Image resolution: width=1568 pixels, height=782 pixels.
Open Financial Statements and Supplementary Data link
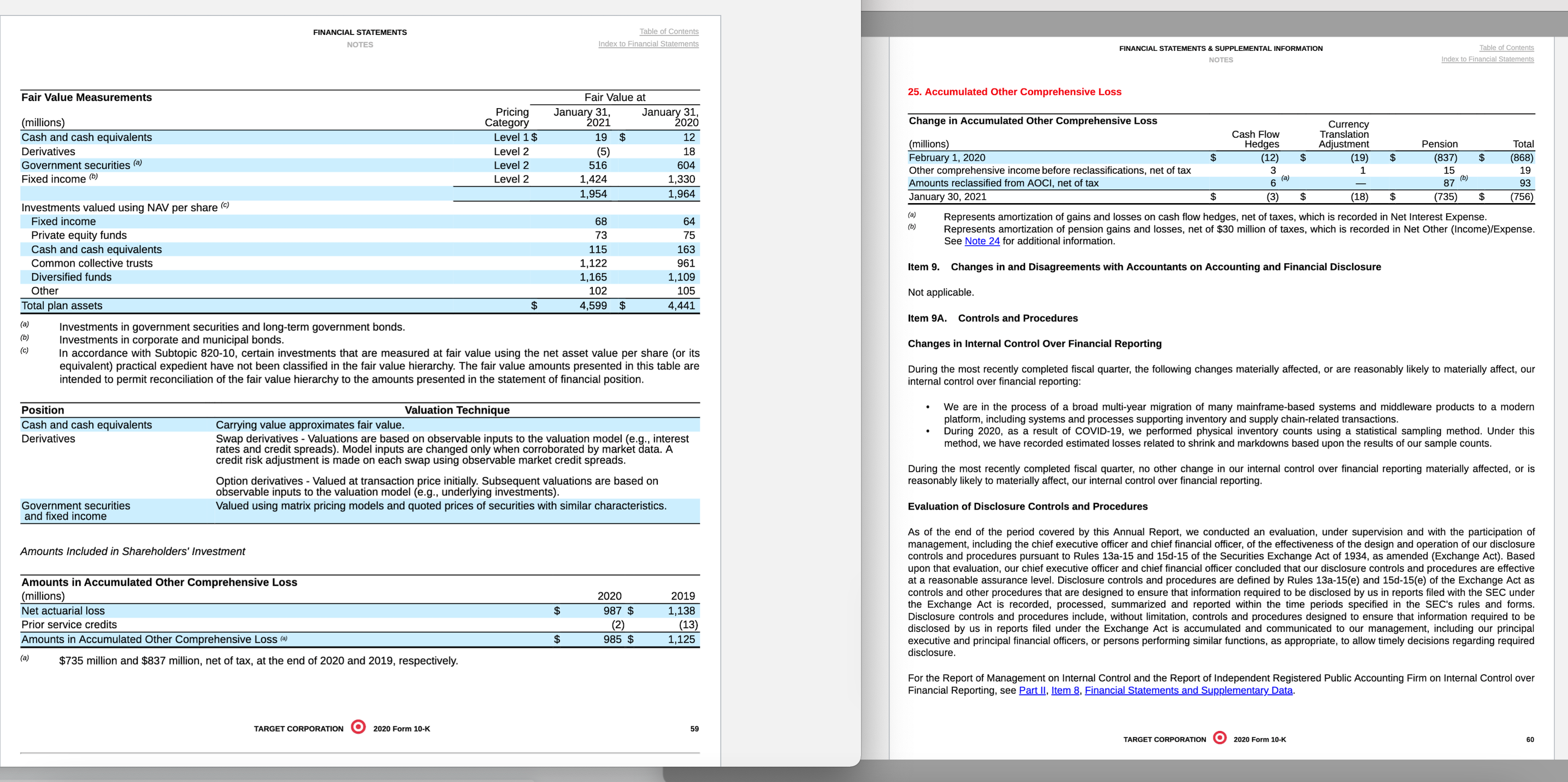1188,690
